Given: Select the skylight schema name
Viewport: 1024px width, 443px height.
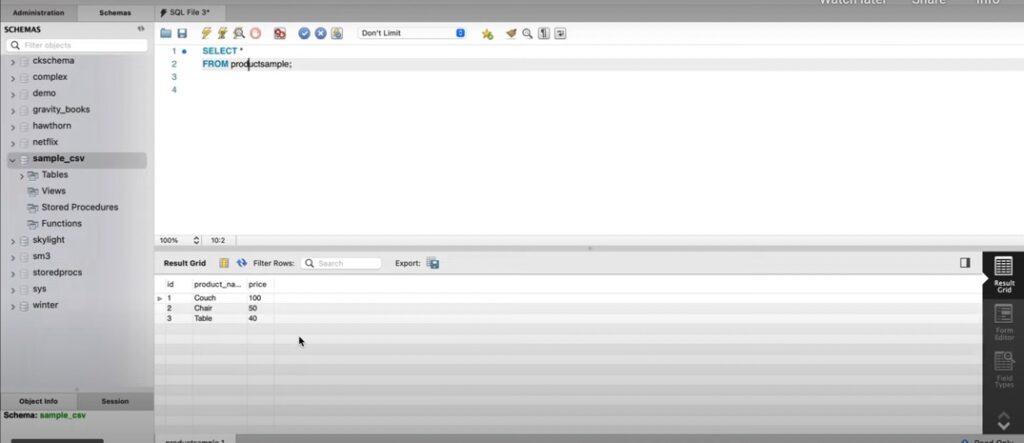Looking at the screenshot, I should (48, 240).
